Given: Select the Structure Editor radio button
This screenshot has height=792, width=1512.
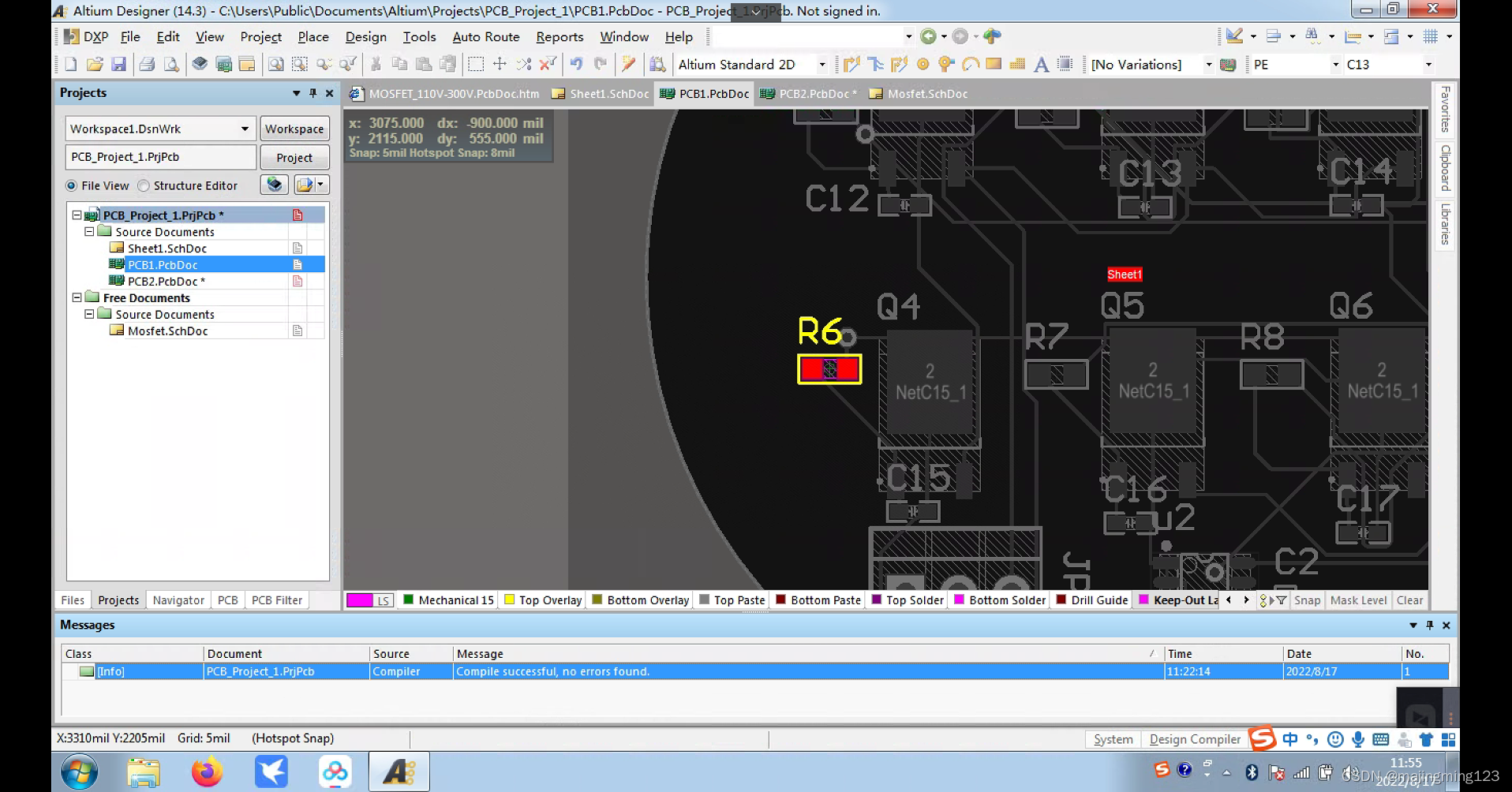Looking at the screenshot, I should [144, 185].
